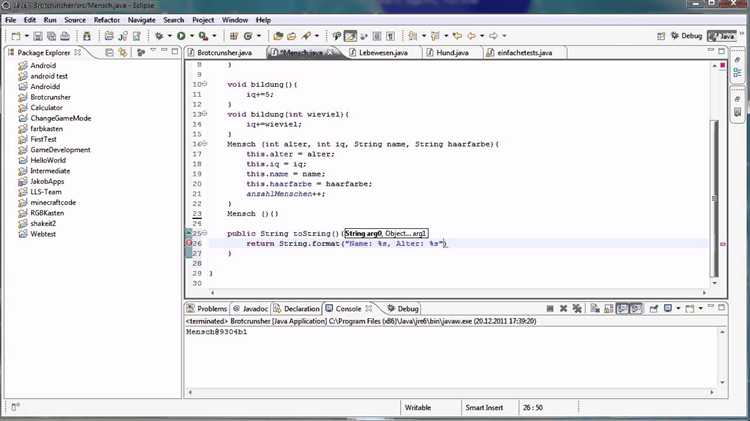Open the Open Console dropdown arrow

700,309
